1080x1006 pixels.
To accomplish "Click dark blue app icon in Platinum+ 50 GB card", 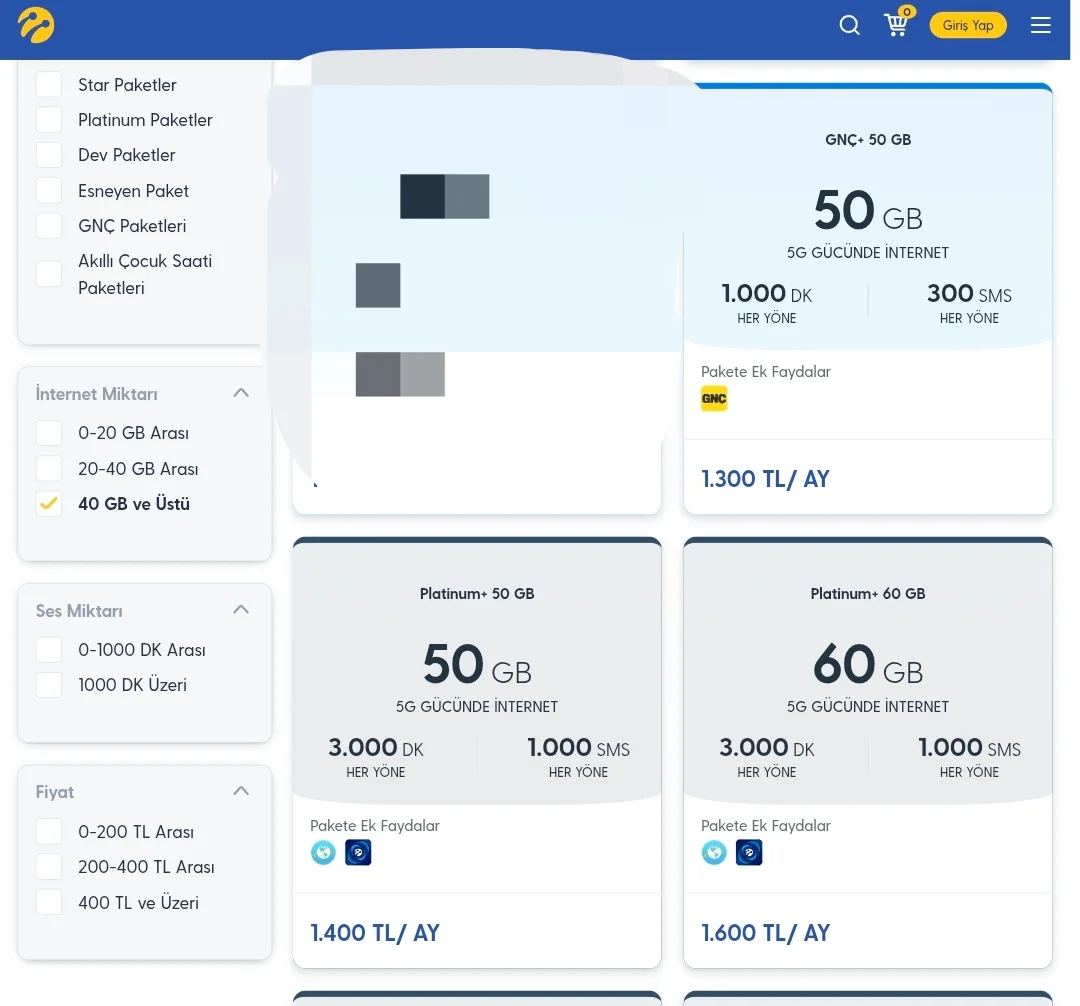I will [357, 852].
